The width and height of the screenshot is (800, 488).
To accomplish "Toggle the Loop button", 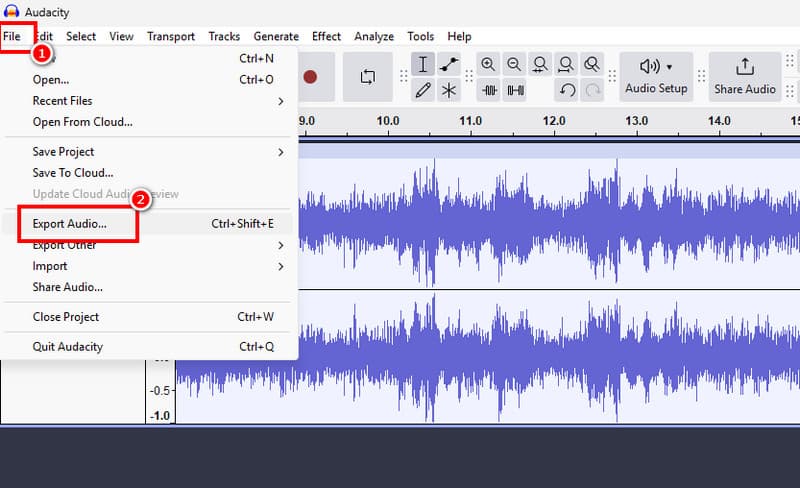I will click(x=367, y=77).
